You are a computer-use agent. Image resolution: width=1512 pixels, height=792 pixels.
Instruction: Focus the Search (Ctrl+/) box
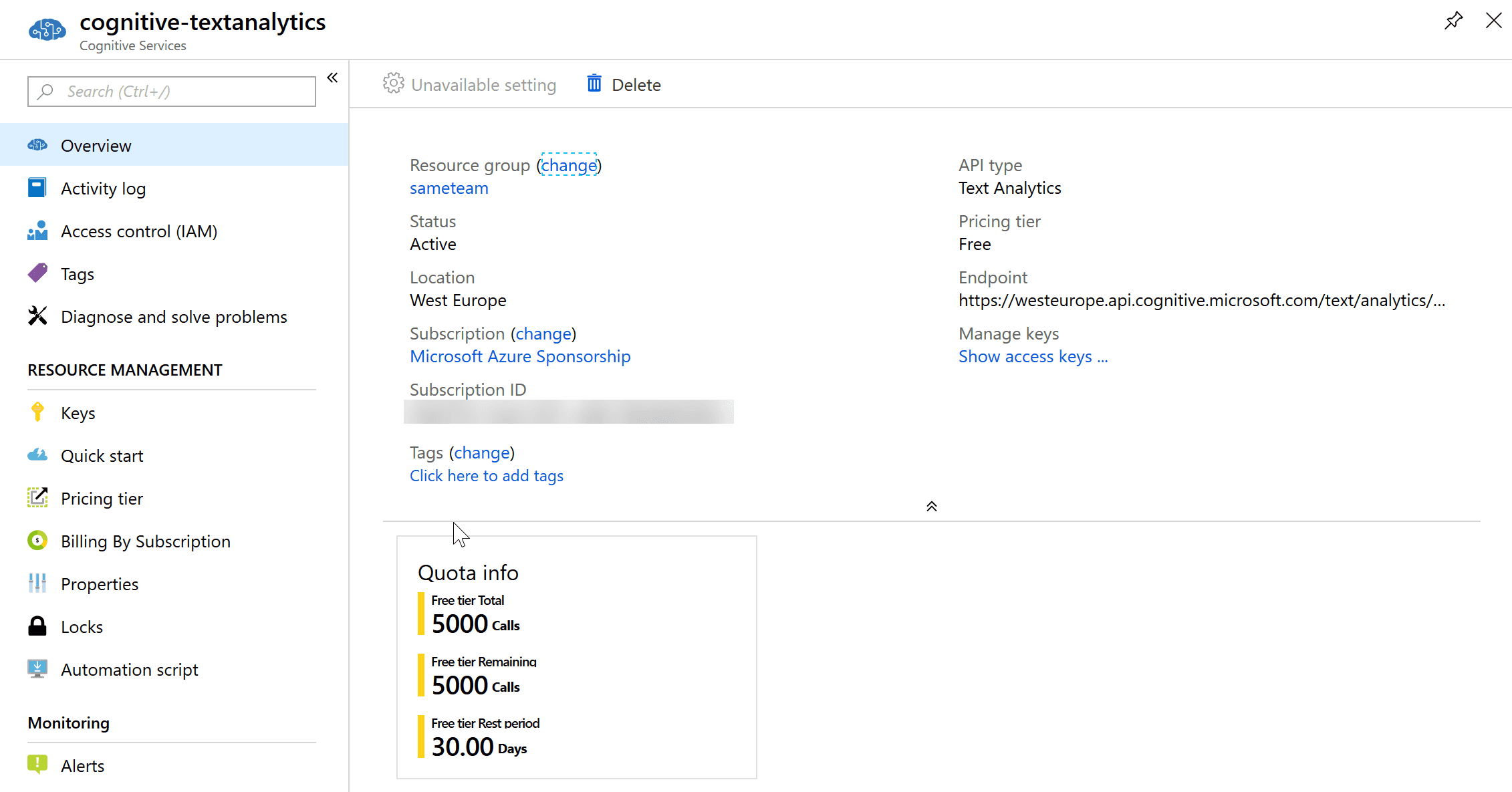click(x=172, y=92)
